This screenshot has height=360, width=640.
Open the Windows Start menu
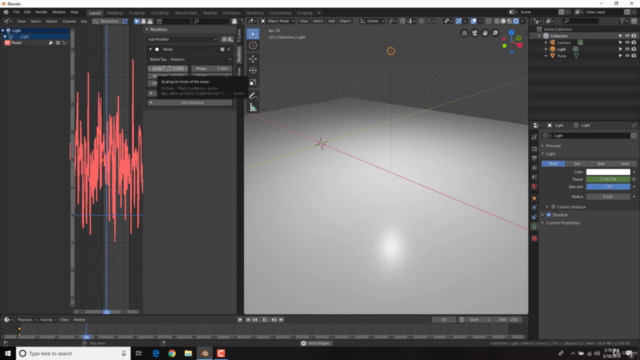coord(8,353)
